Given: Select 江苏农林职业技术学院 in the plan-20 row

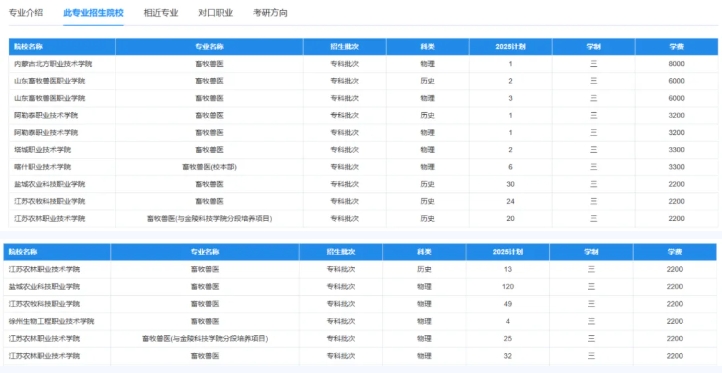Looking at the screenshot, I should (x=50, y=218).
